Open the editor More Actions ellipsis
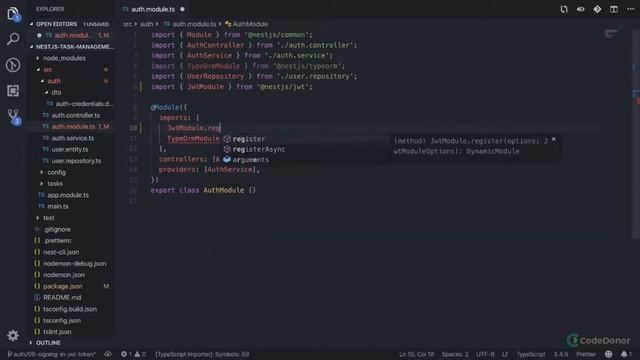640x360 pixels. [630, 9]
